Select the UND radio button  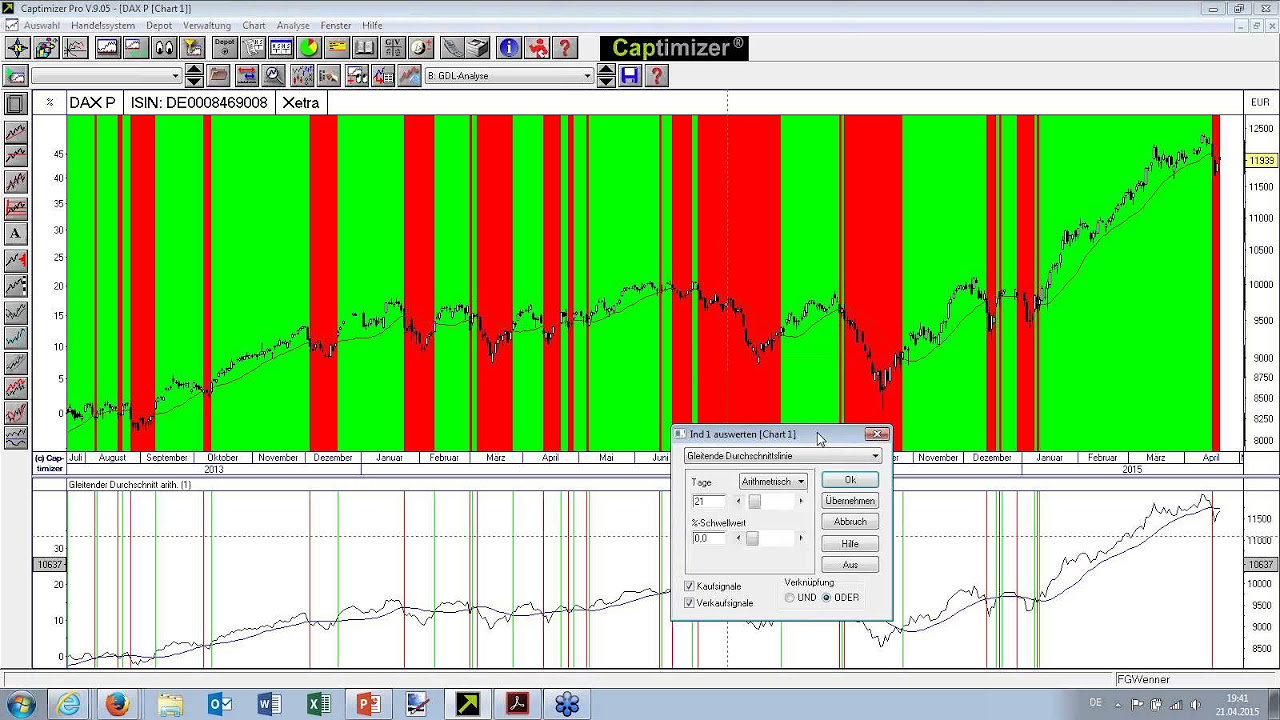tap(790, 598)
